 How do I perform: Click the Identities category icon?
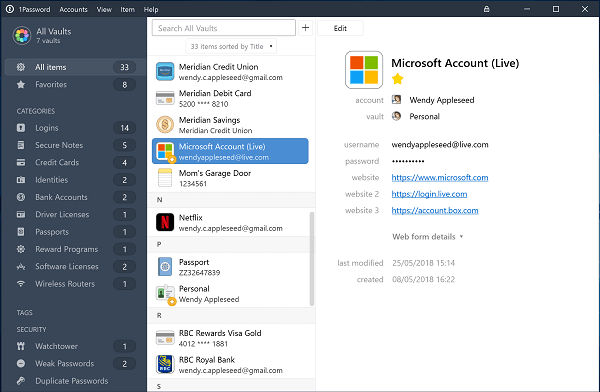click(x=21, y=180)
